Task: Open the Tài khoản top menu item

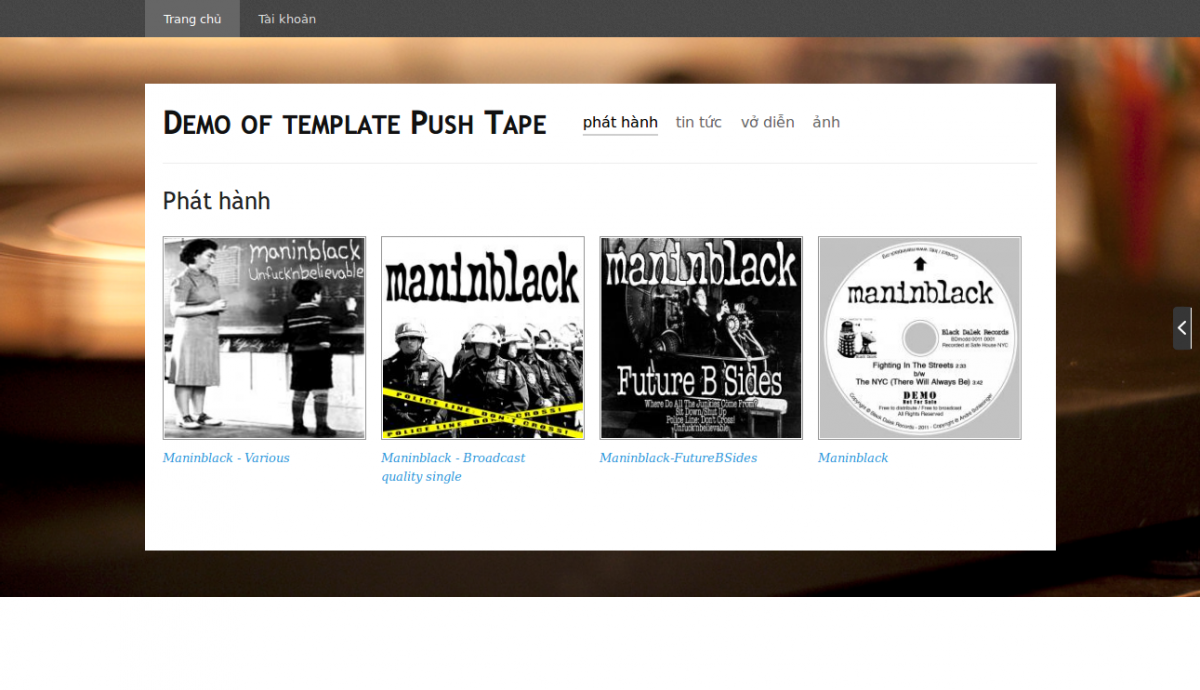Action: (x=287, y=19)
